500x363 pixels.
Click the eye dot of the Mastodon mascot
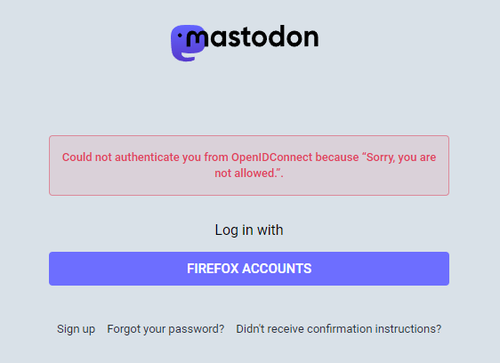point(180,35)
